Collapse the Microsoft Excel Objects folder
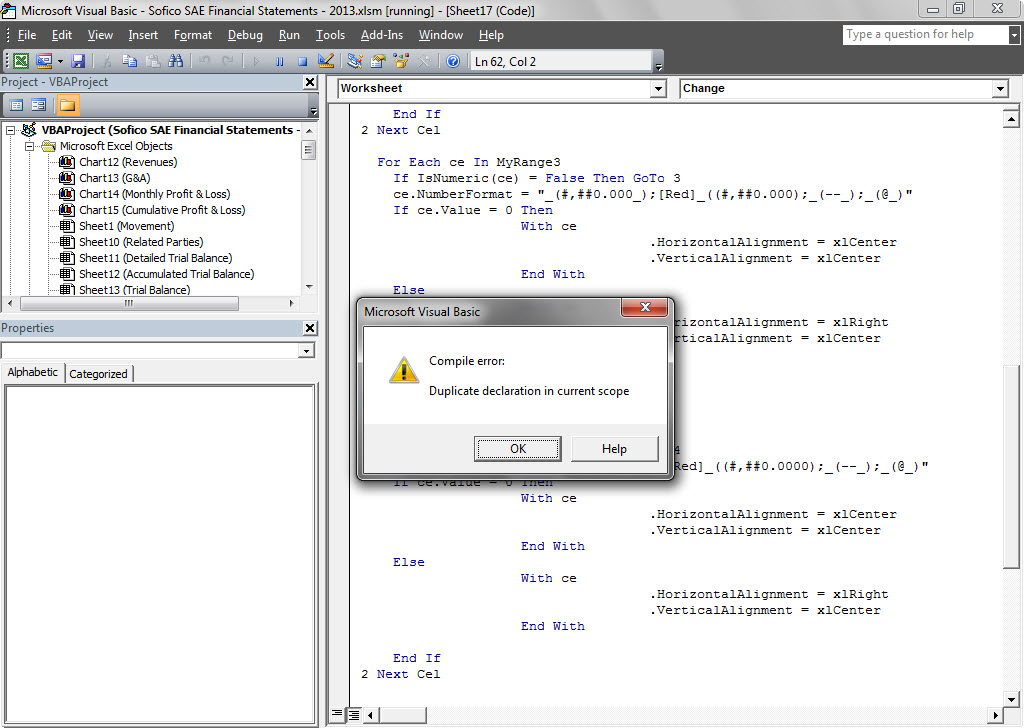The image size is (1024, 728). 29,146
